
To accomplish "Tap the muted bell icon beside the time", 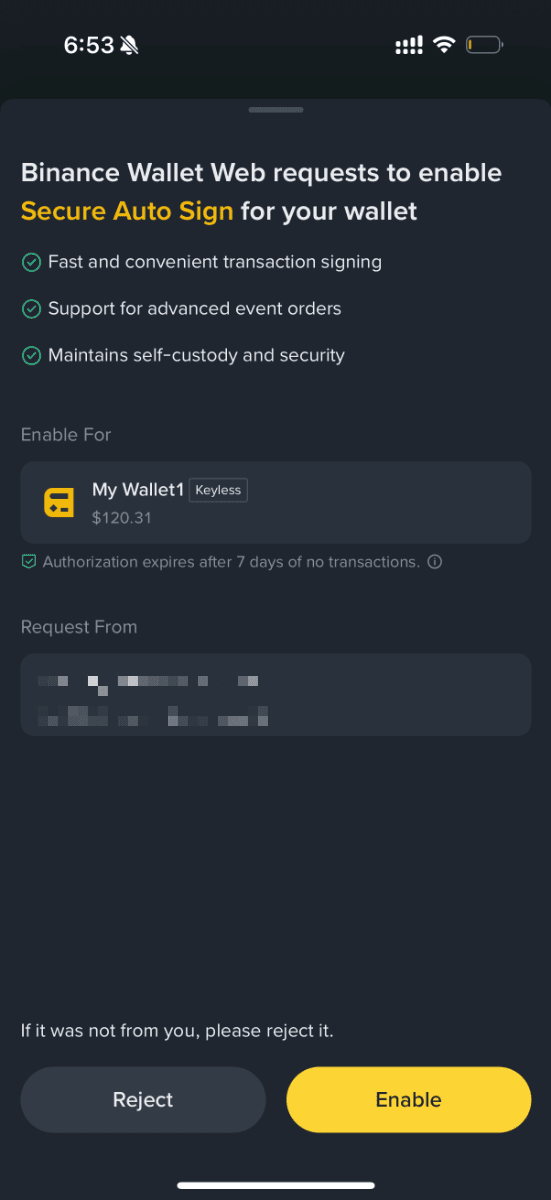I will (x=130, y=45).
